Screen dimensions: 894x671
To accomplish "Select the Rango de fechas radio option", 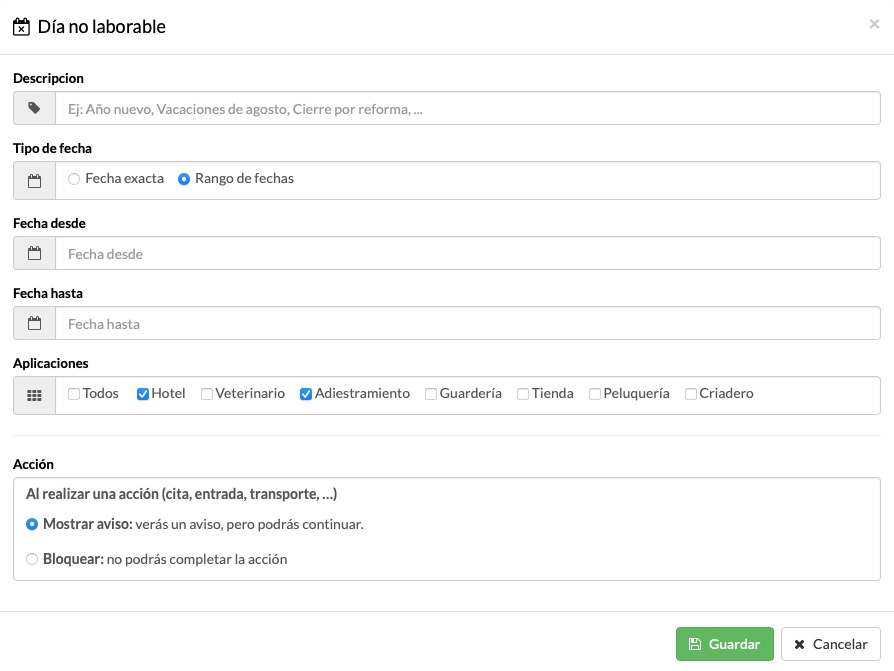I will tap(184, 179).
